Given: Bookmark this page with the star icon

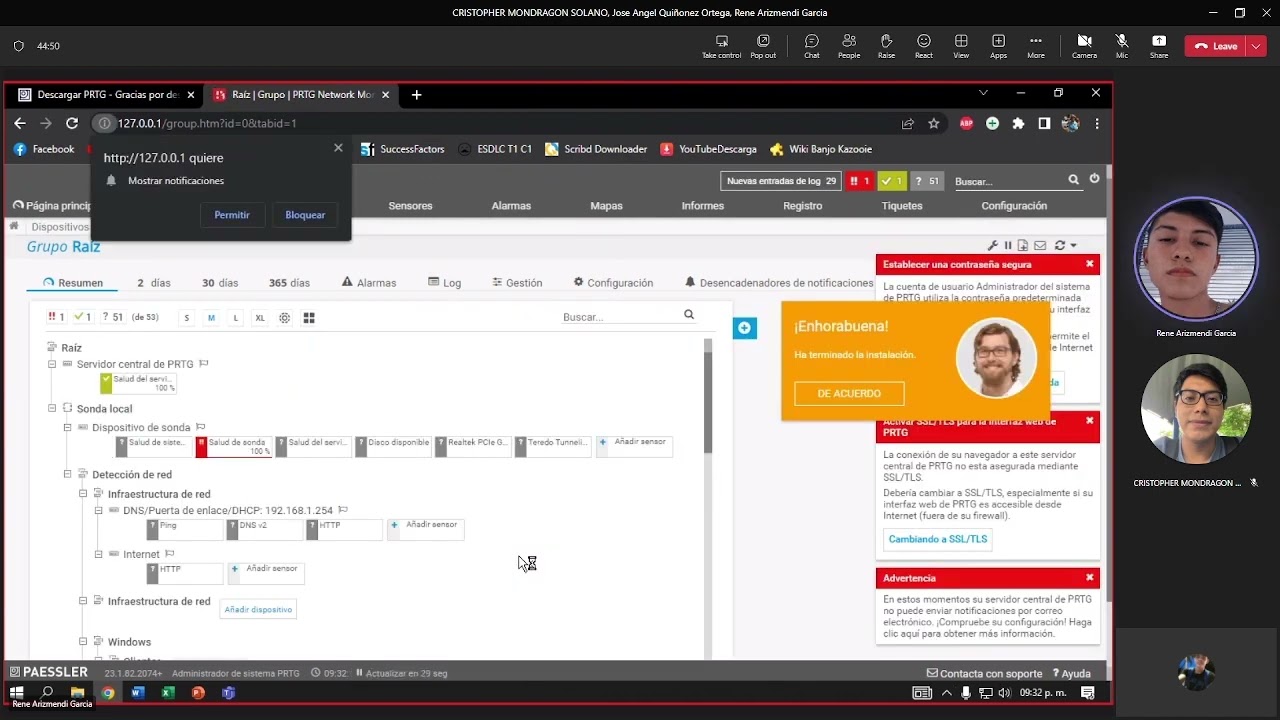Looking at the screenshot, I should 934,123.
